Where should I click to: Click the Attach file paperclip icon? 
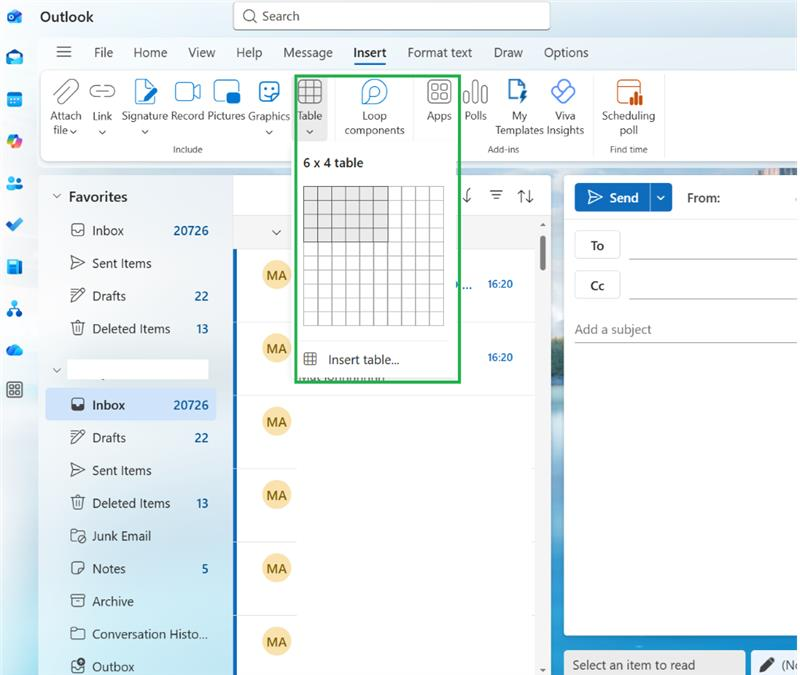[x=66, y=92]
